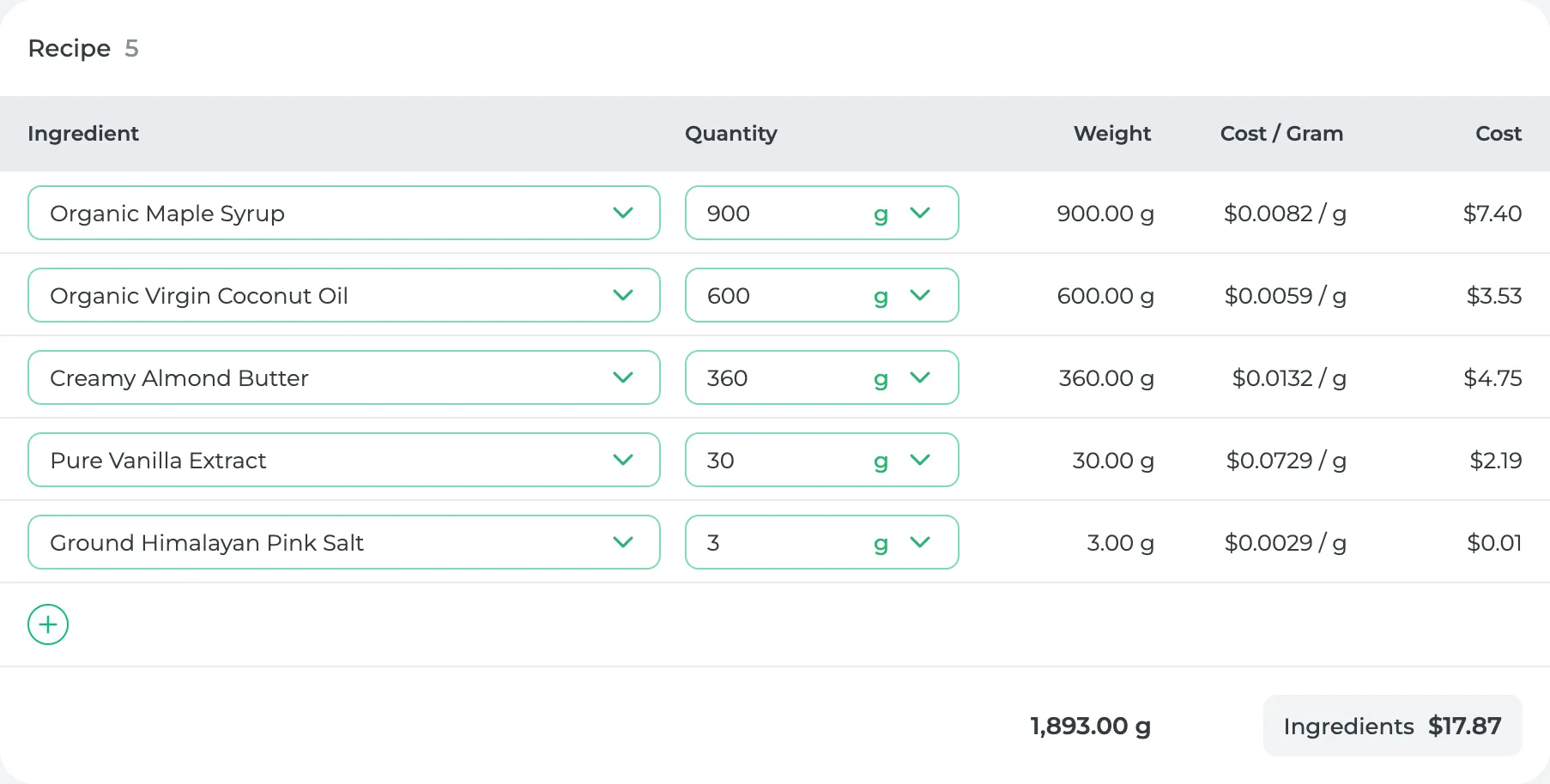
Task: Change unit for the 900 quantity
Action: (x=902, y=213)
